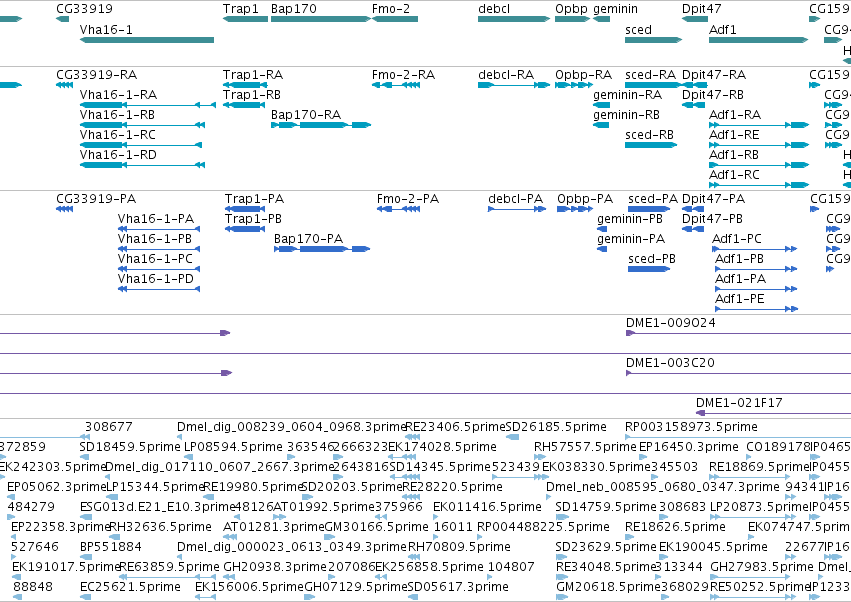This screenshot has height=602, width=851.
Task: Click the Opbp-PA protein label
Action: click(585, 199)
